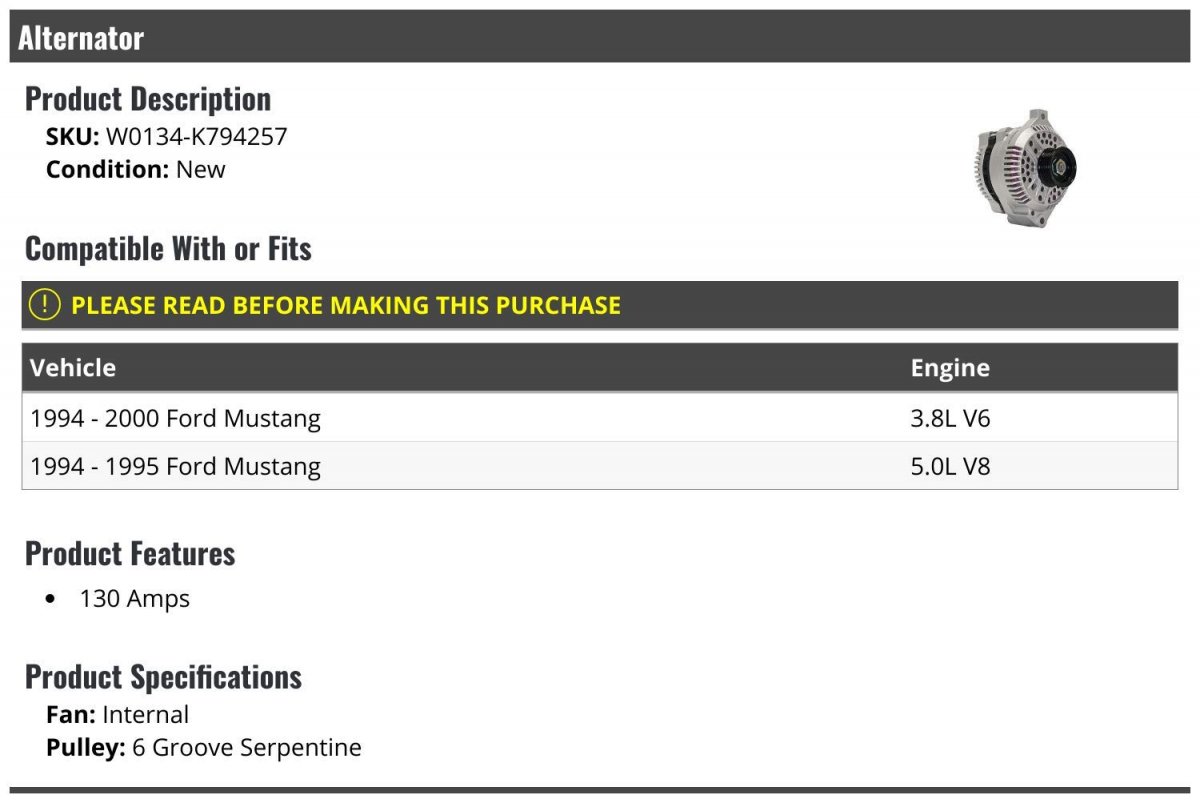Screen dimensions: 1200x803
Task: Click the Engine column header
Action: pyautogui.click(x=949, y=367)
